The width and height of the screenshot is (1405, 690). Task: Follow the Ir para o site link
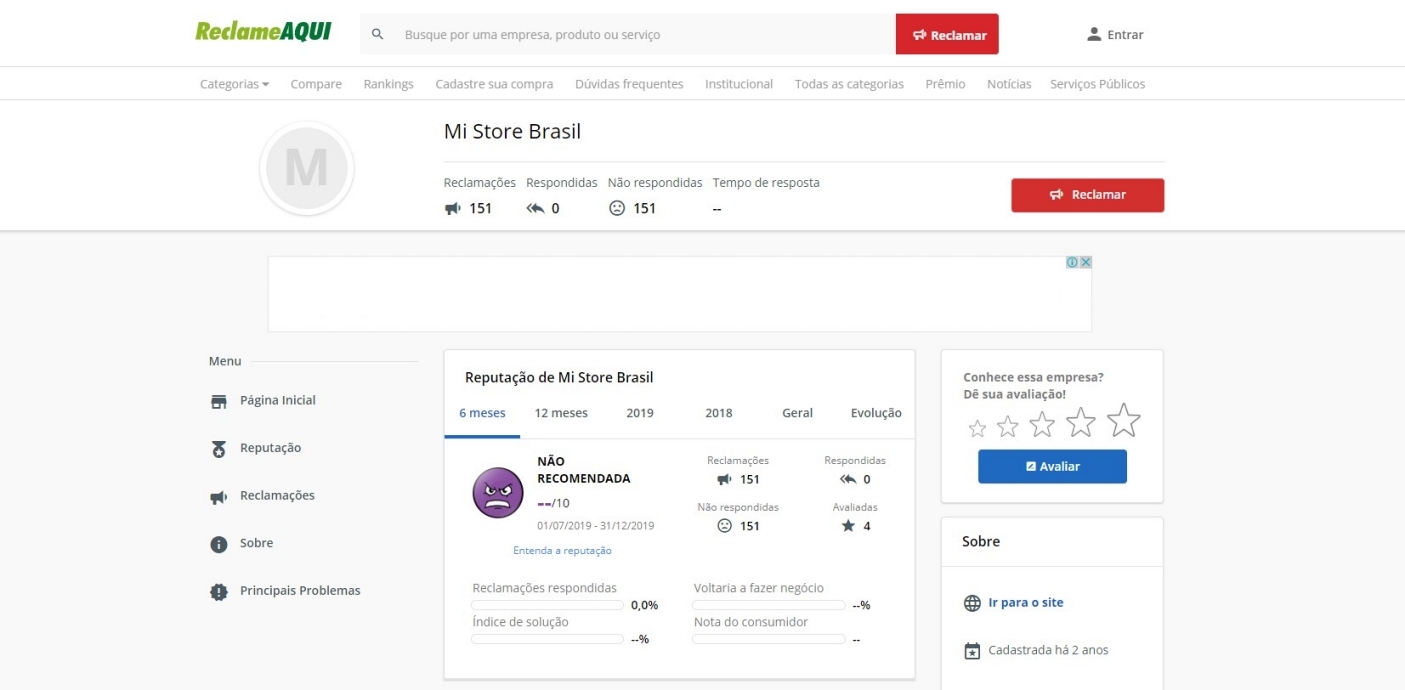(1026, 603)
